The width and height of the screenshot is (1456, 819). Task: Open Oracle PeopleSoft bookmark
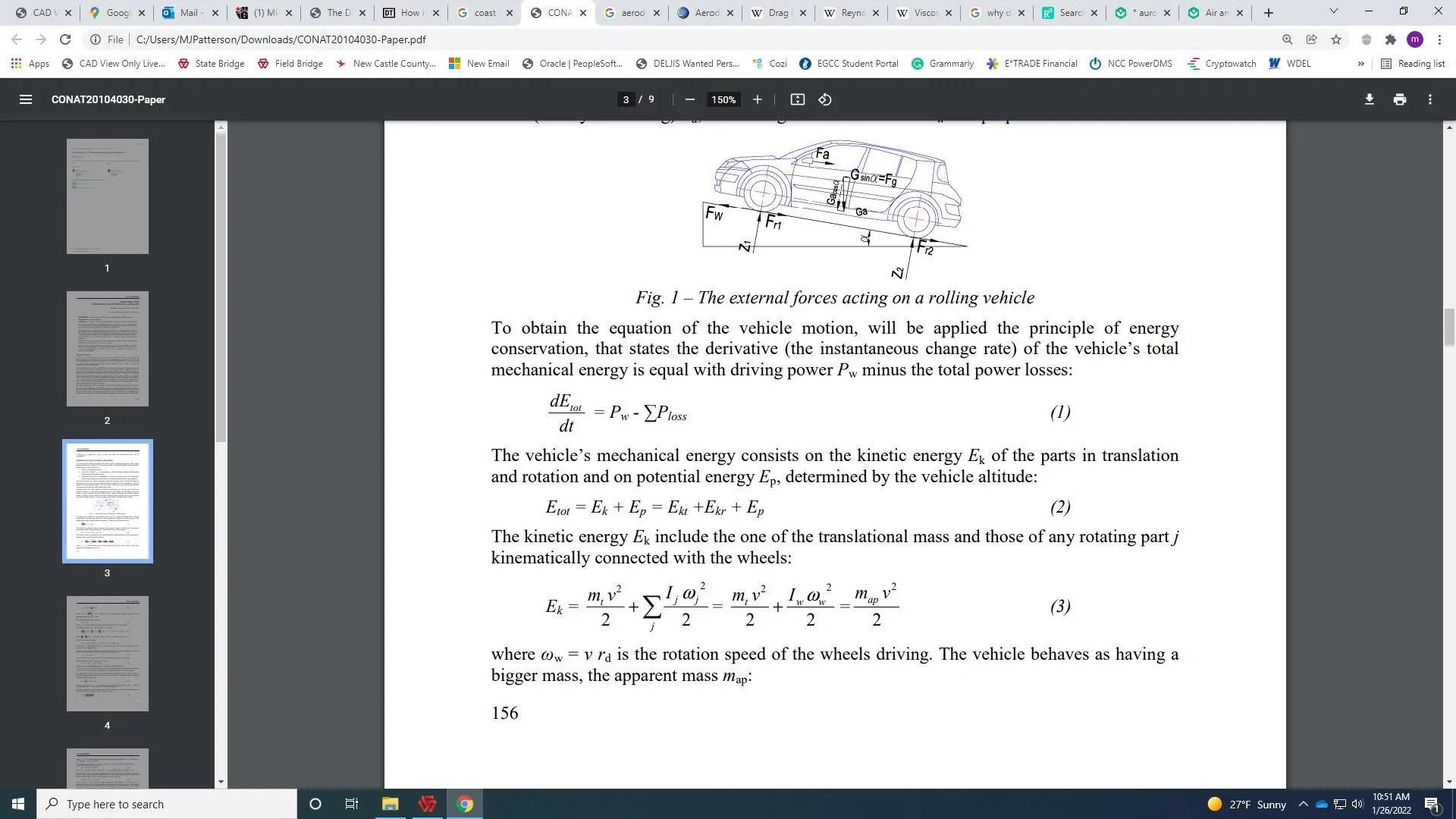coord(573,64)
